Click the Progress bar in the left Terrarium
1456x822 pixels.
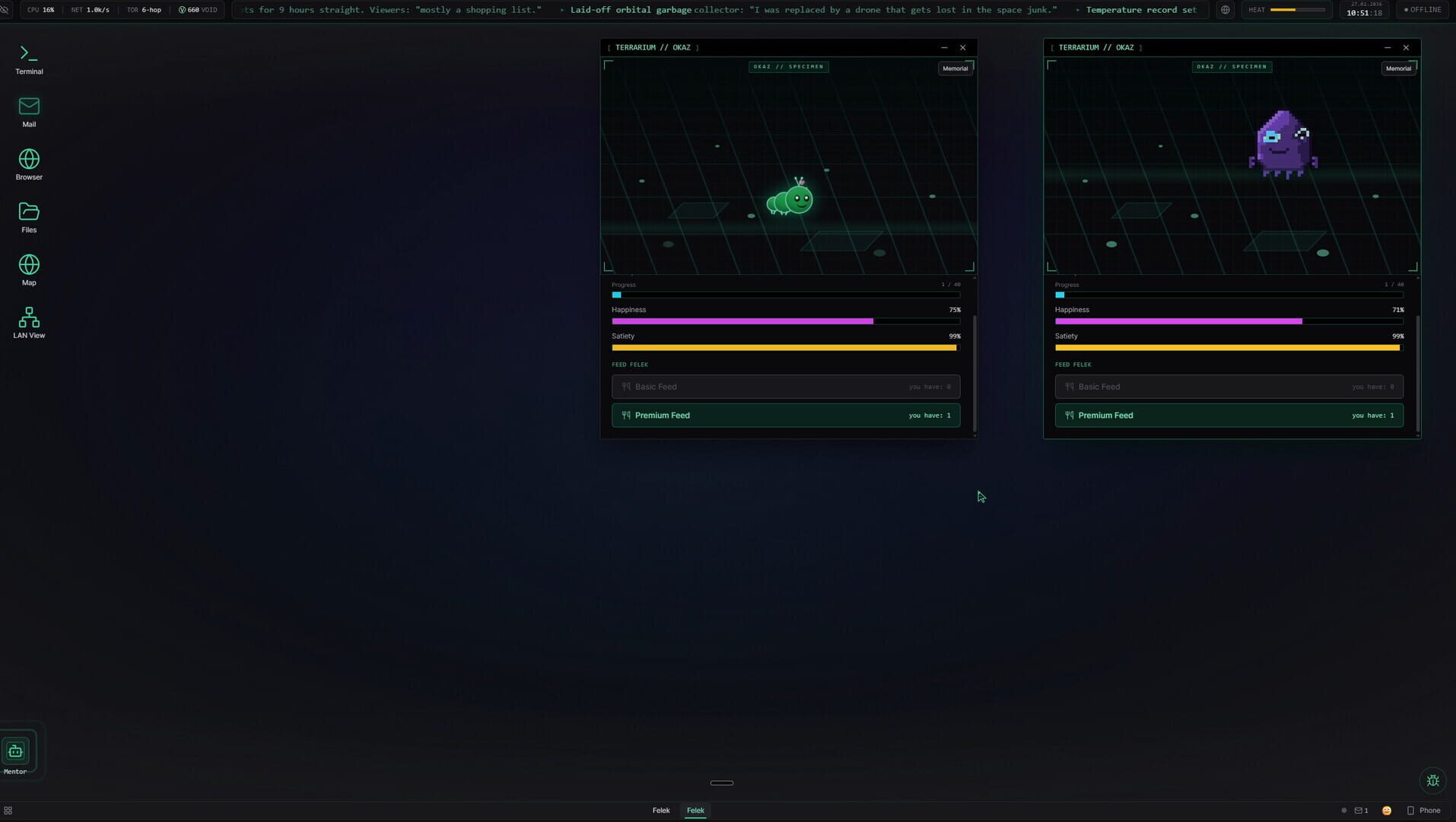(x=786, y=295)
